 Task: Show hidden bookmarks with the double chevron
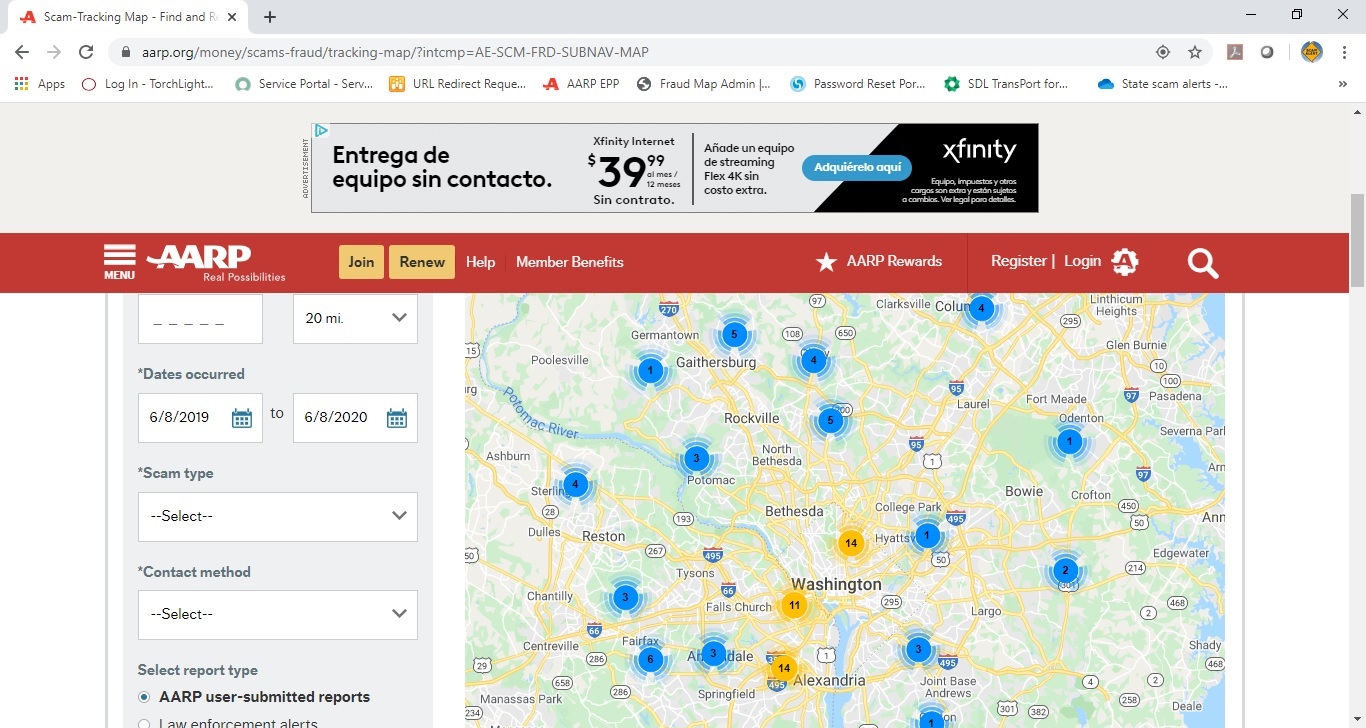(x=1343, y=84)
